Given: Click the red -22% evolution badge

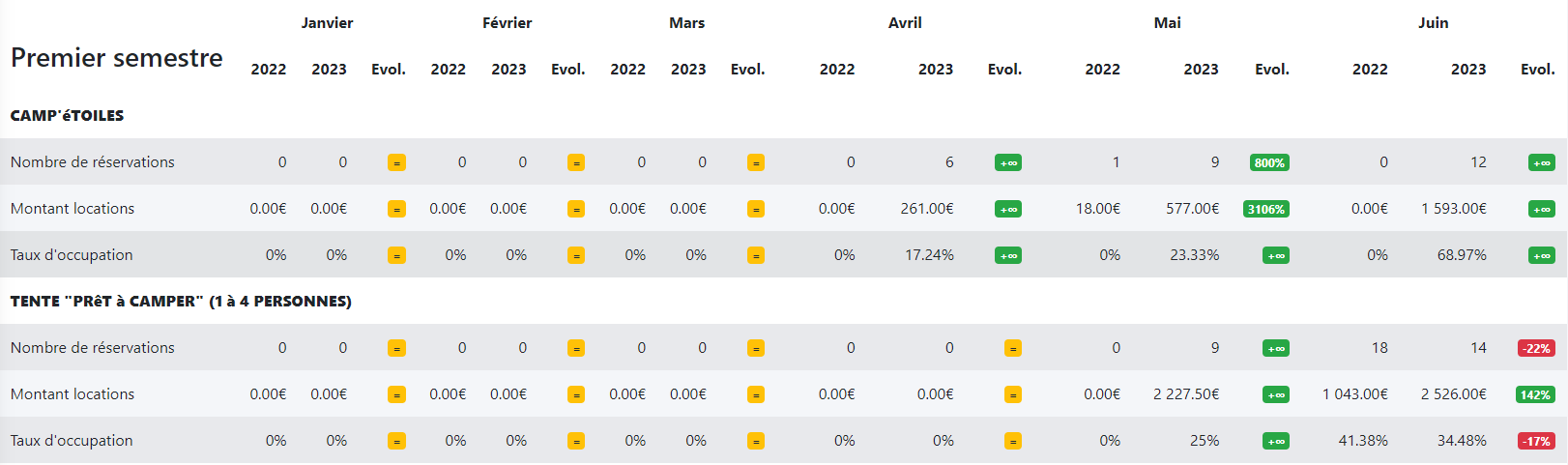Looking at the screenshot, I should point(1536,349).
